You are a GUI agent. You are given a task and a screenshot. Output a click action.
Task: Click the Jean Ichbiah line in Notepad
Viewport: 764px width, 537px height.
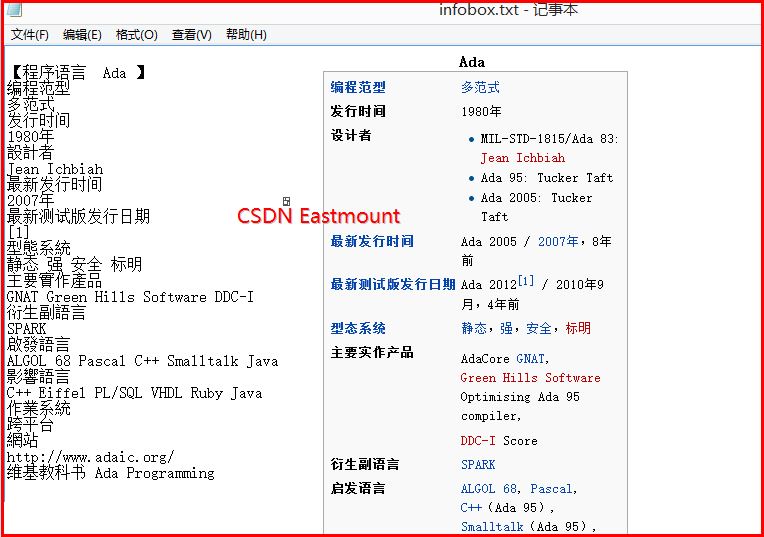55,169
